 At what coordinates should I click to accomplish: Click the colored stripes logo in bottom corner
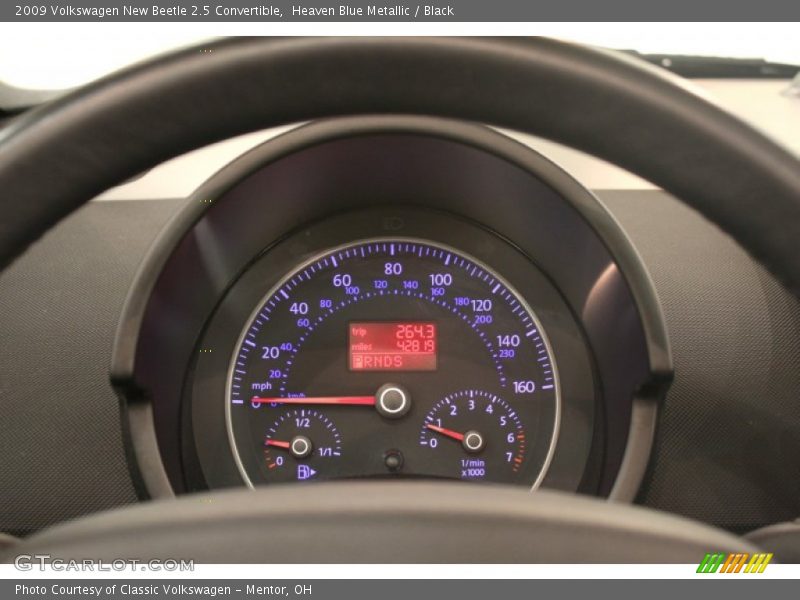(x=734, y=563)
